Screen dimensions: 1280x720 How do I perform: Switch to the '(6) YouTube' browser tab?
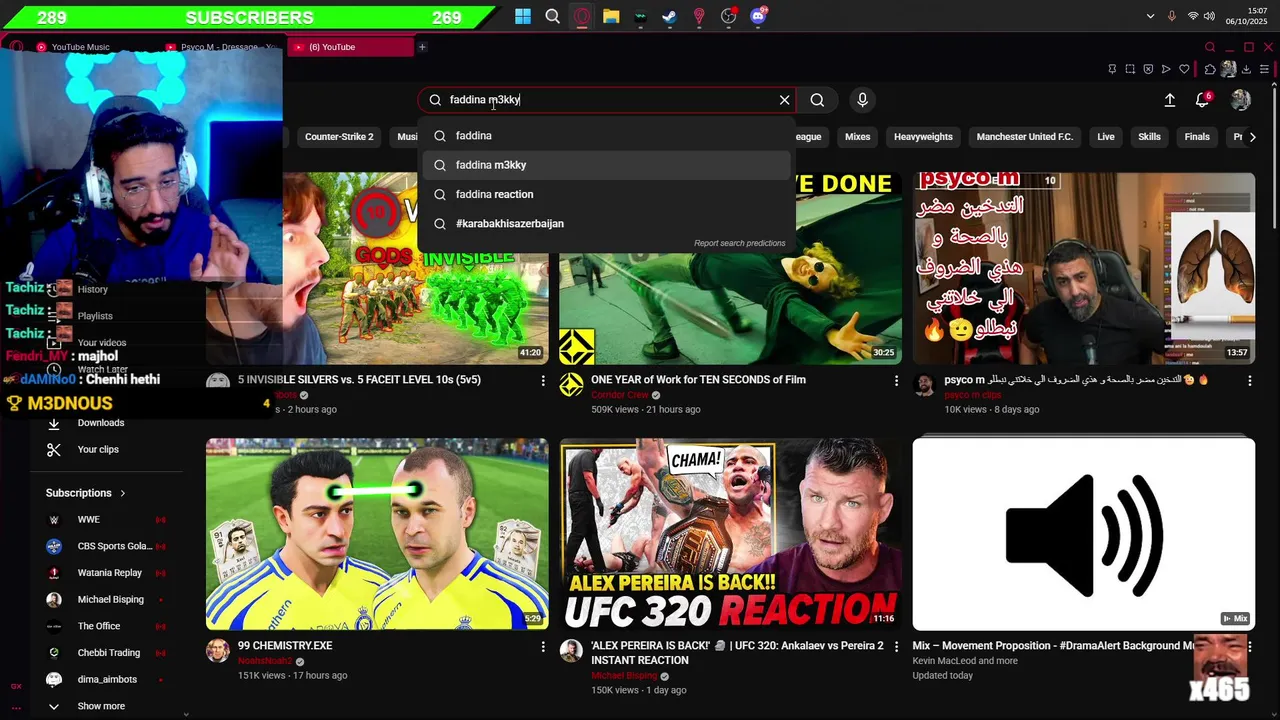click(x=350, y=47)
